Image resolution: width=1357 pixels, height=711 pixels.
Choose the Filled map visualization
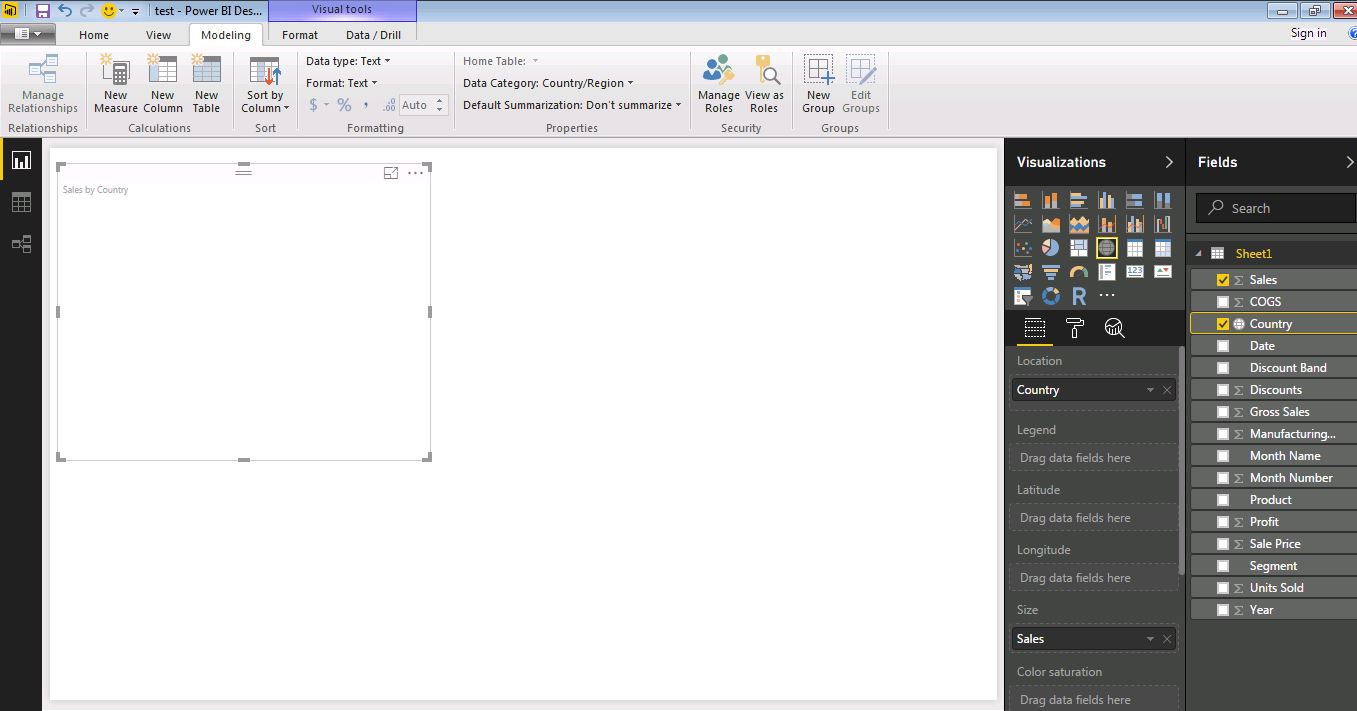tap(1022, 272)
